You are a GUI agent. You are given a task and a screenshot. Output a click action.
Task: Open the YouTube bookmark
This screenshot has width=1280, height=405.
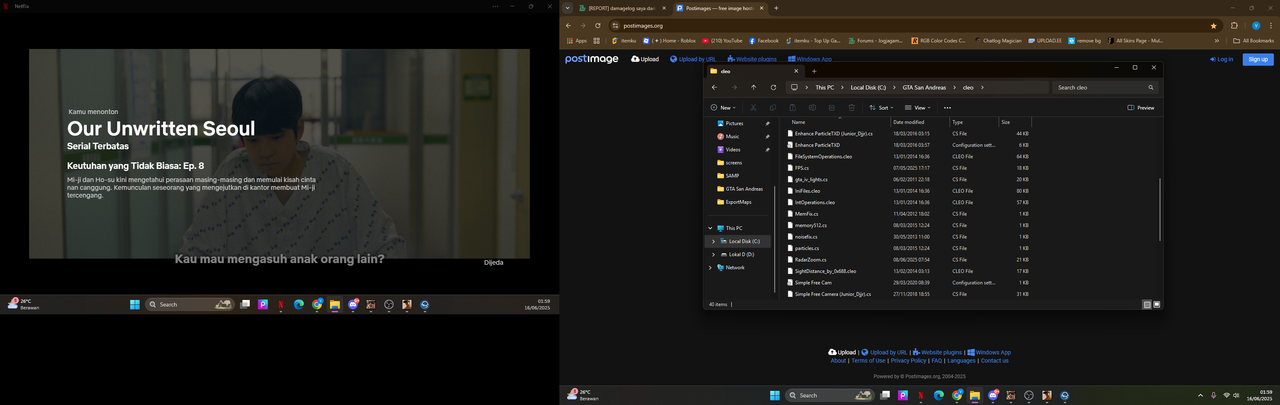(722, 41)
